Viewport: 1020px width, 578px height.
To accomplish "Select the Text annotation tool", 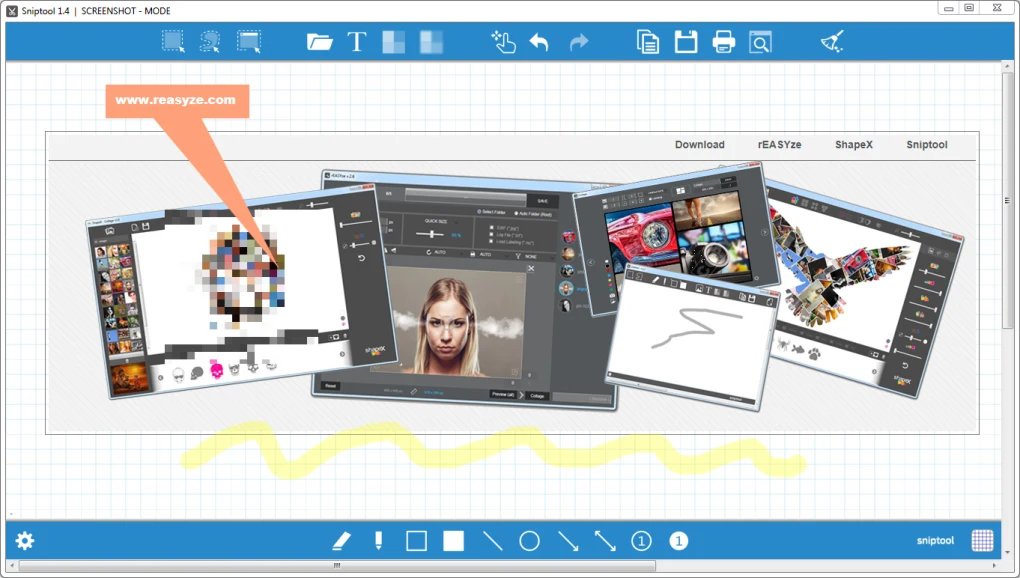I will [357, 41].
